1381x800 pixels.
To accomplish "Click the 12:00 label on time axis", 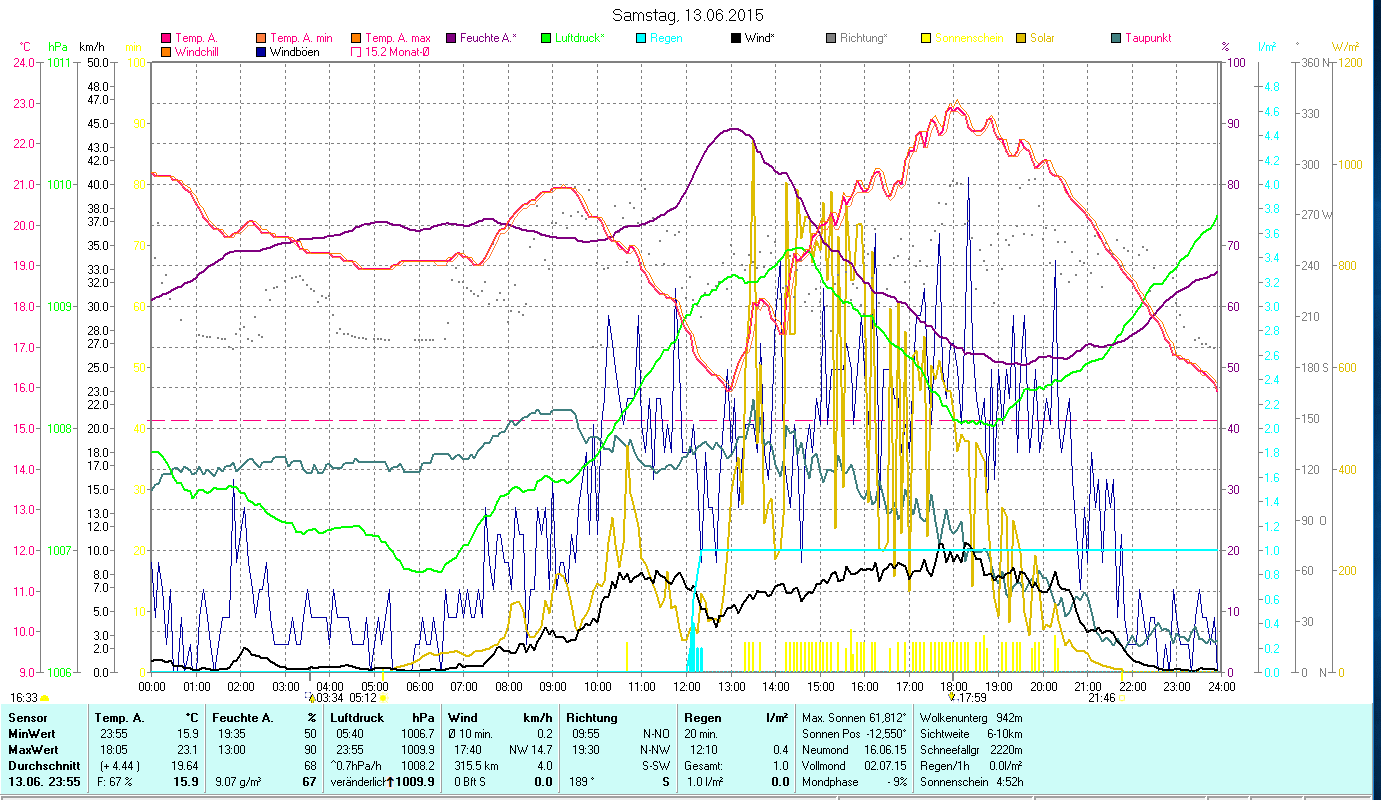I will point(687,686).
